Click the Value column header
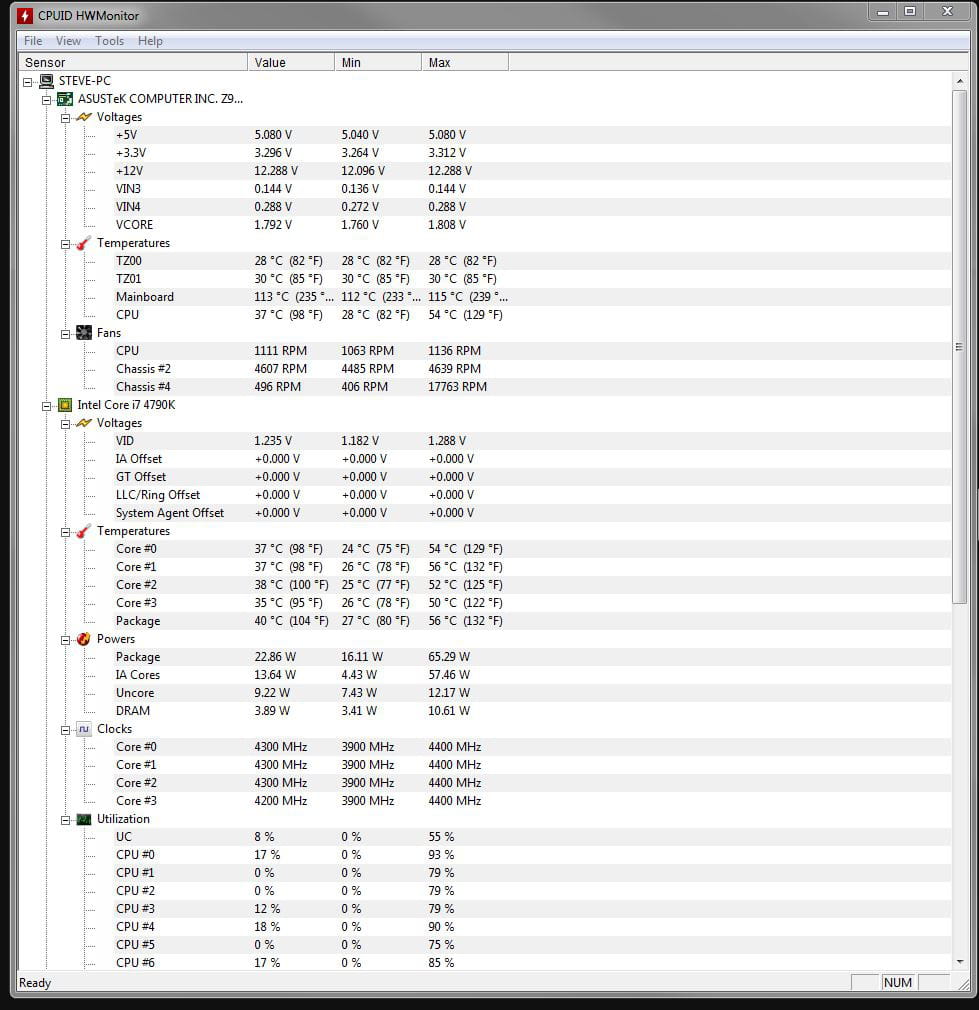Image resolution: width=979 pixels, height=1010 pixels. pyautogui.click(x=291, y=62)
